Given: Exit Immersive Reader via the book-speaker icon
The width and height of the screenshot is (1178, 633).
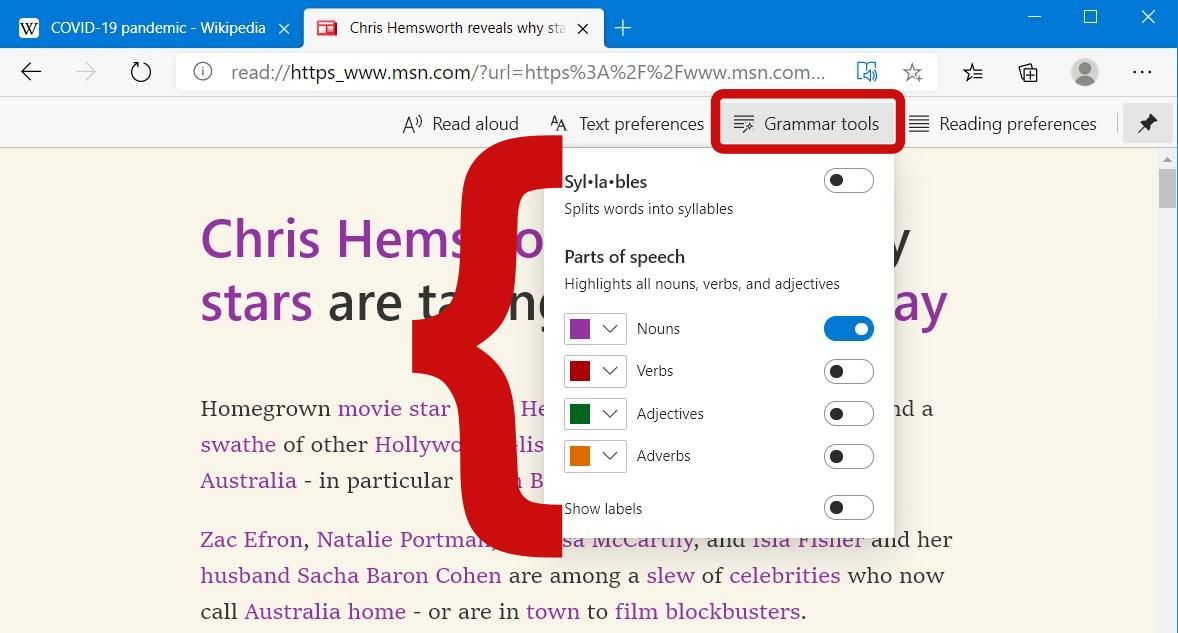Looking at the screenshot, I should click(867, 72).
